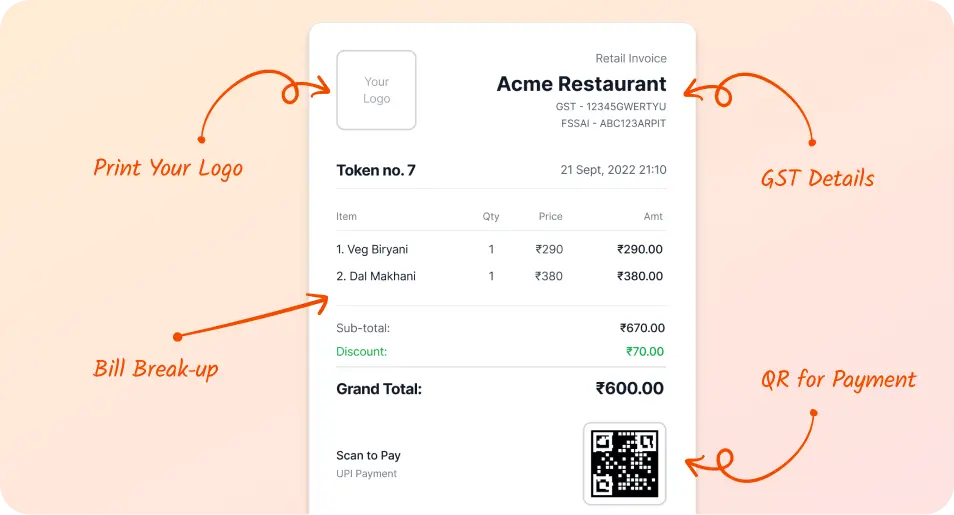Select the GST number line
The width and height of the screenshot is (954, 515).
pos(610,106)
